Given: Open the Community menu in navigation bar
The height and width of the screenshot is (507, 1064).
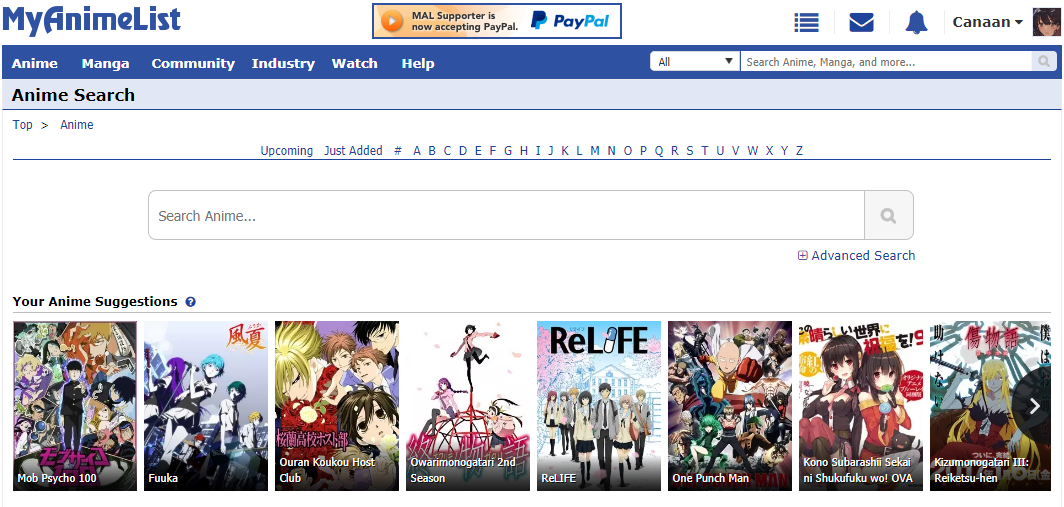Looking at the screenshot, I should point(193,64).
